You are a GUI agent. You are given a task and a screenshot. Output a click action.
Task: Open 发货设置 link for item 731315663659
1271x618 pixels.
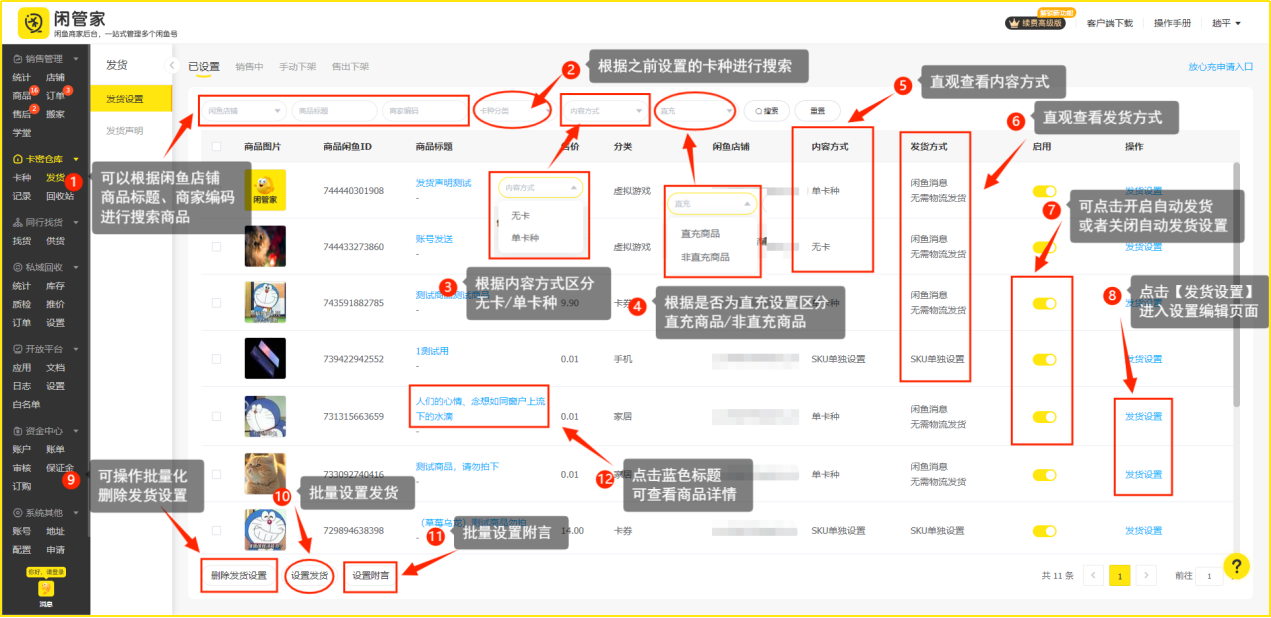tap(1143, 416)
